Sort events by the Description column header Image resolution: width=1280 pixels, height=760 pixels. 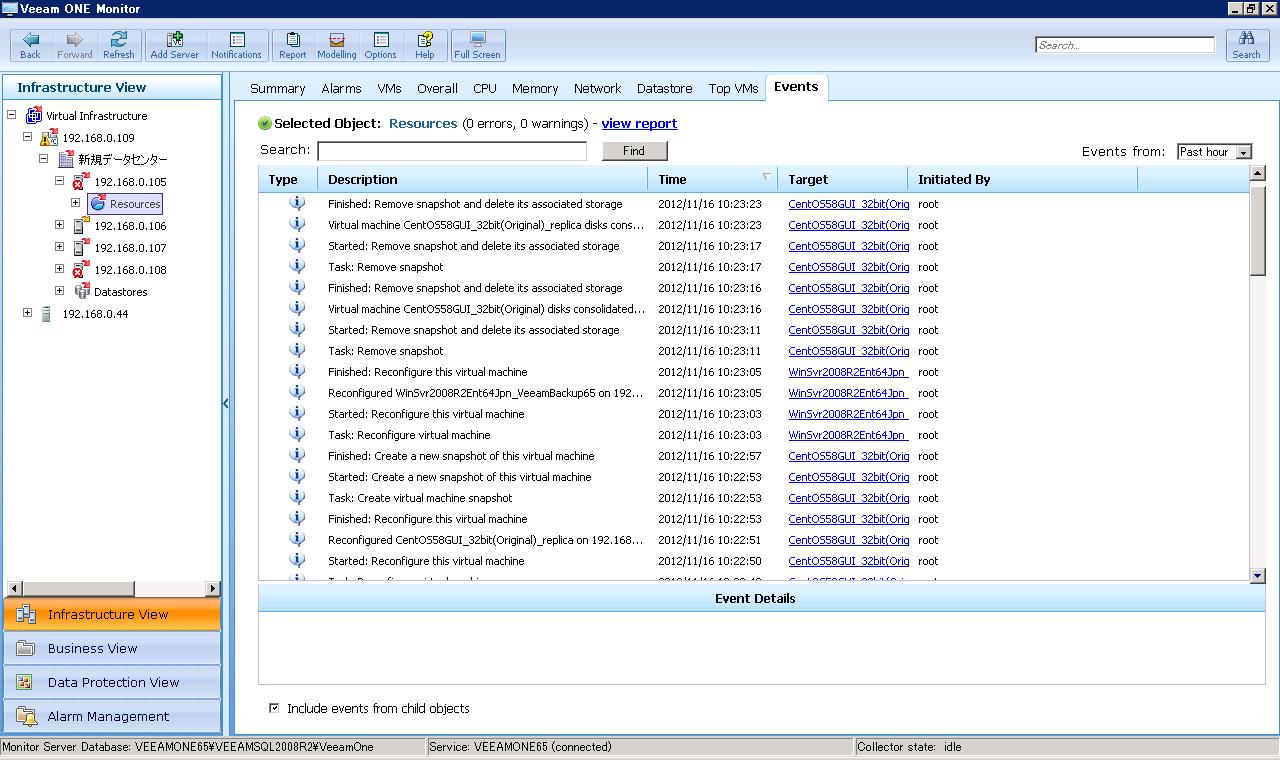click(482, 180)
